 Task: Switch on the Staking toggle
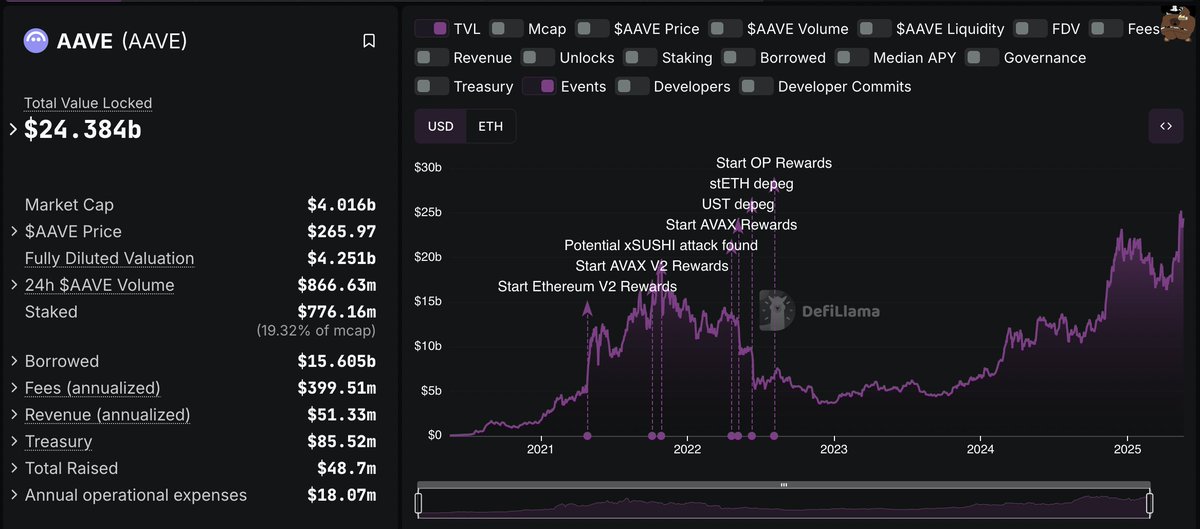640,58
